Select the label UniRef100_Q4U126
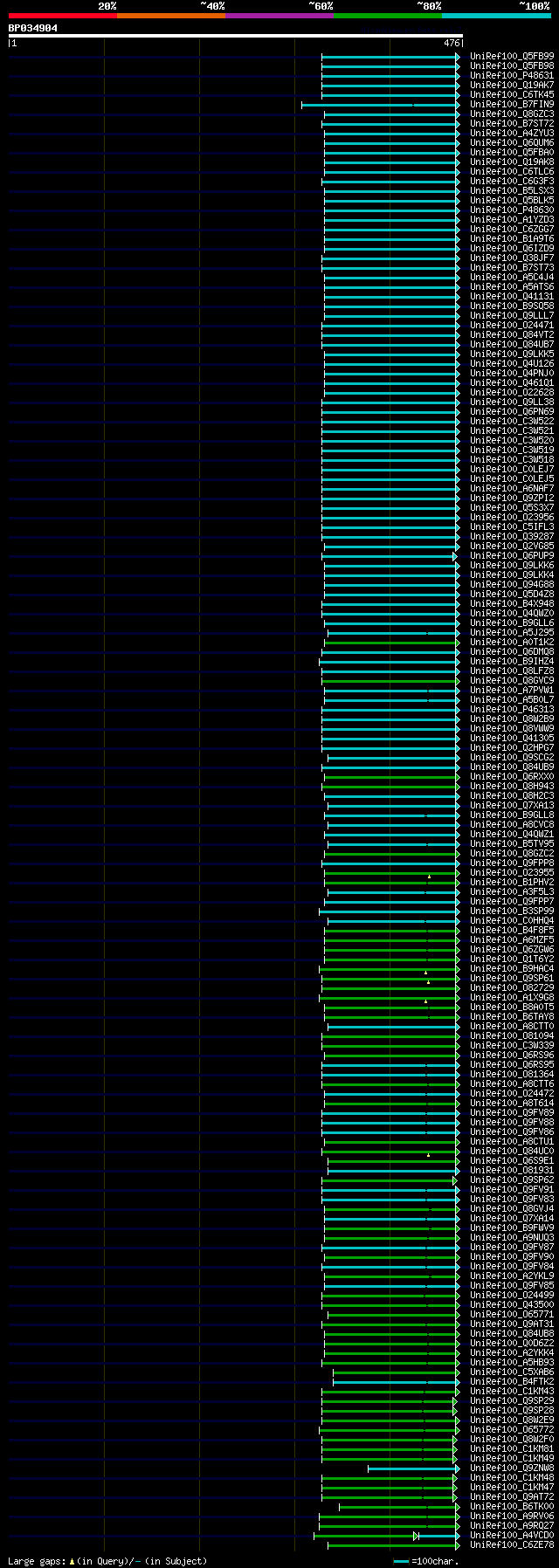Image resolution: width=559 pixels, height=1568 pixels. click(512, 363)
